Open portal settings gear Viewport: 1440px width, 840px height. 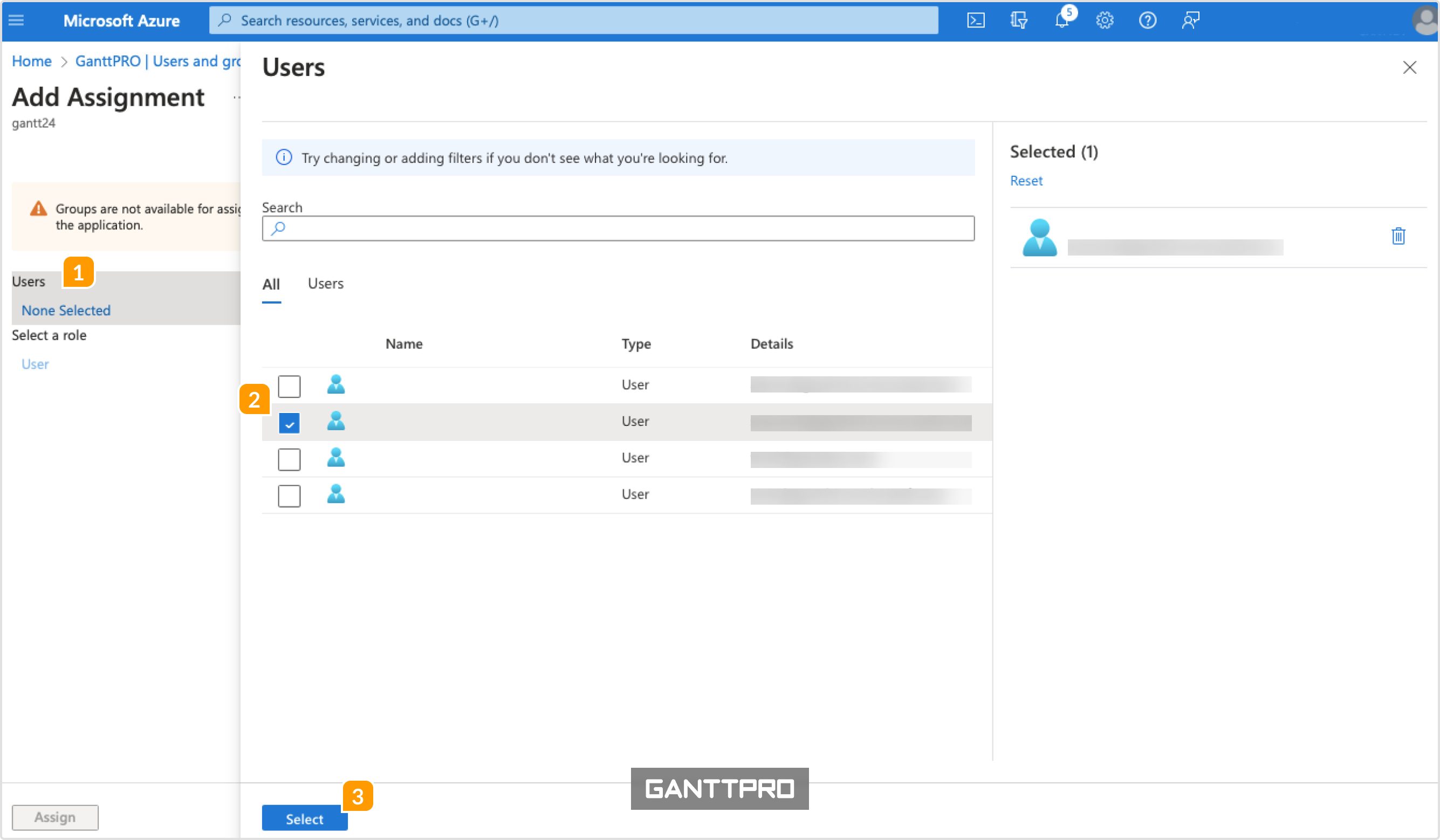[x=1105, y=20]
